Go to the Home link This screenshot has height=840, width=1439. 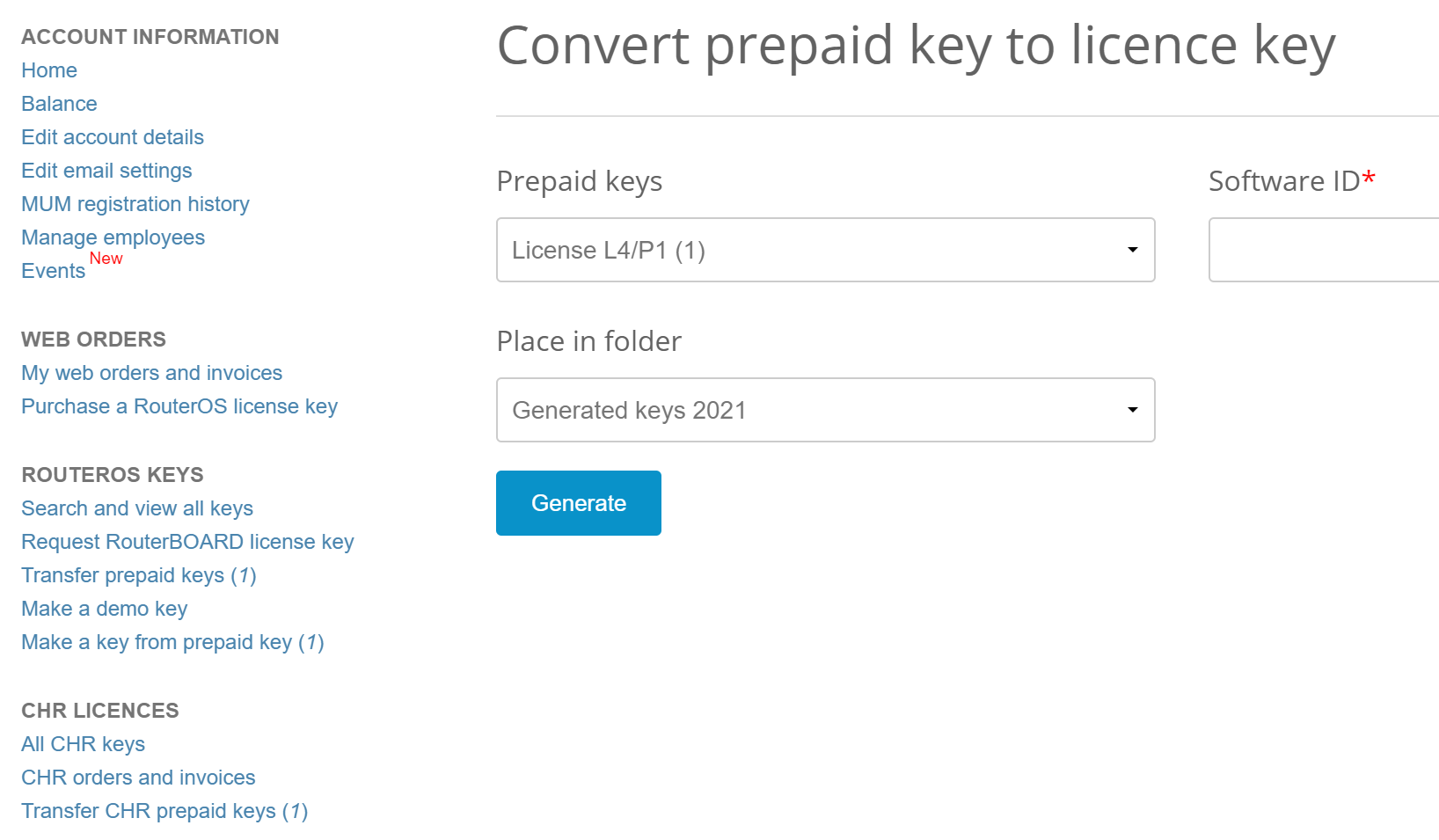click(x=49, y=70)
